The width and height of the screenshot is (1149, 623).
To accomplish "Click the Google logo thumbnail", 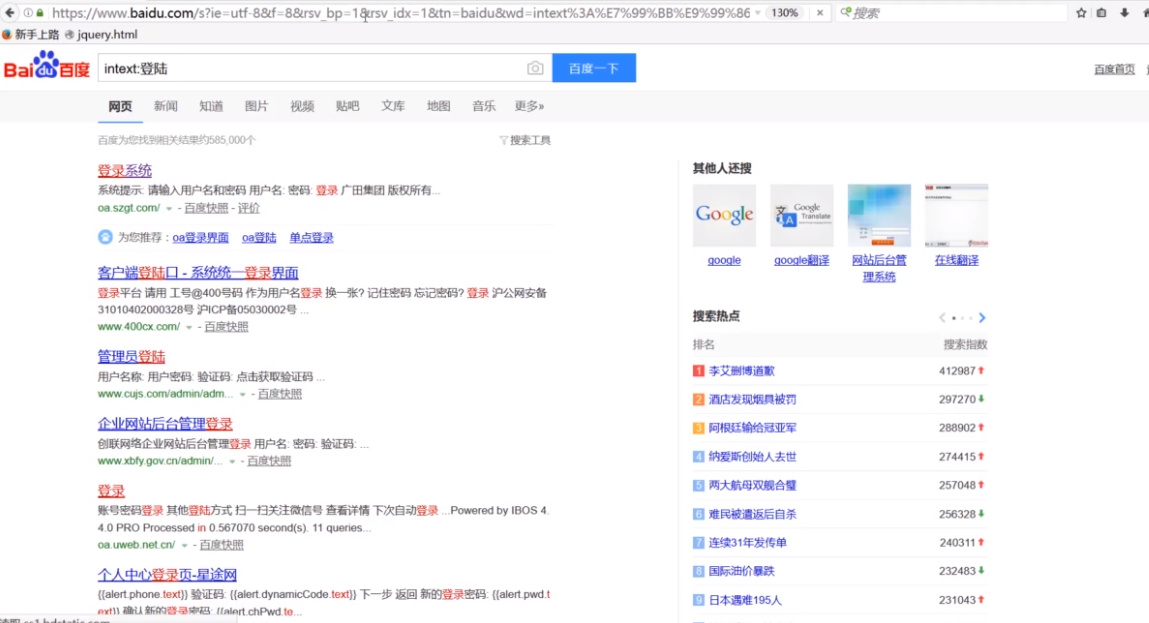I will point(724,215).
